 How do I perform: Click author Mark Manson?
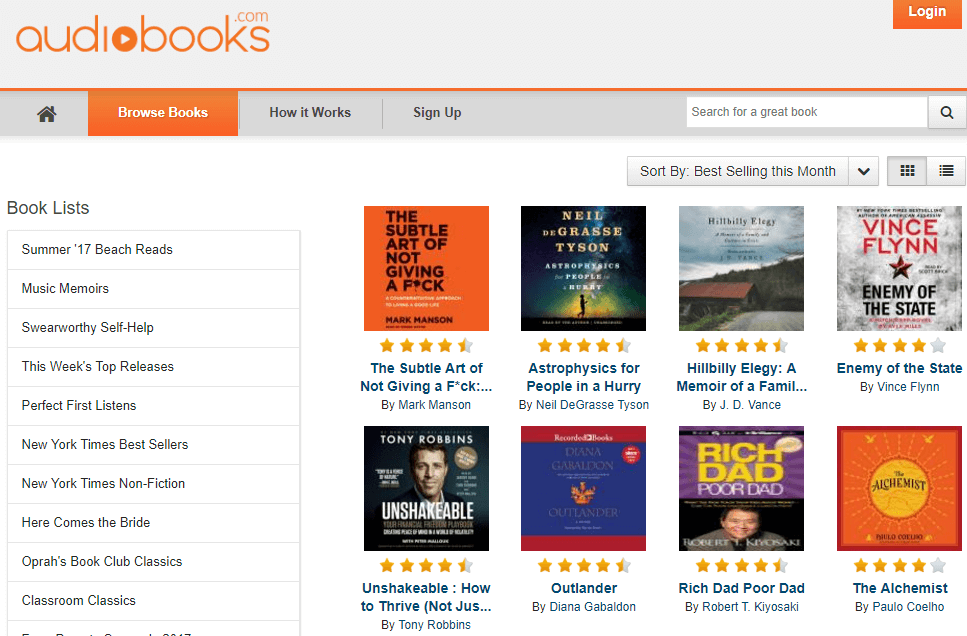434,405
